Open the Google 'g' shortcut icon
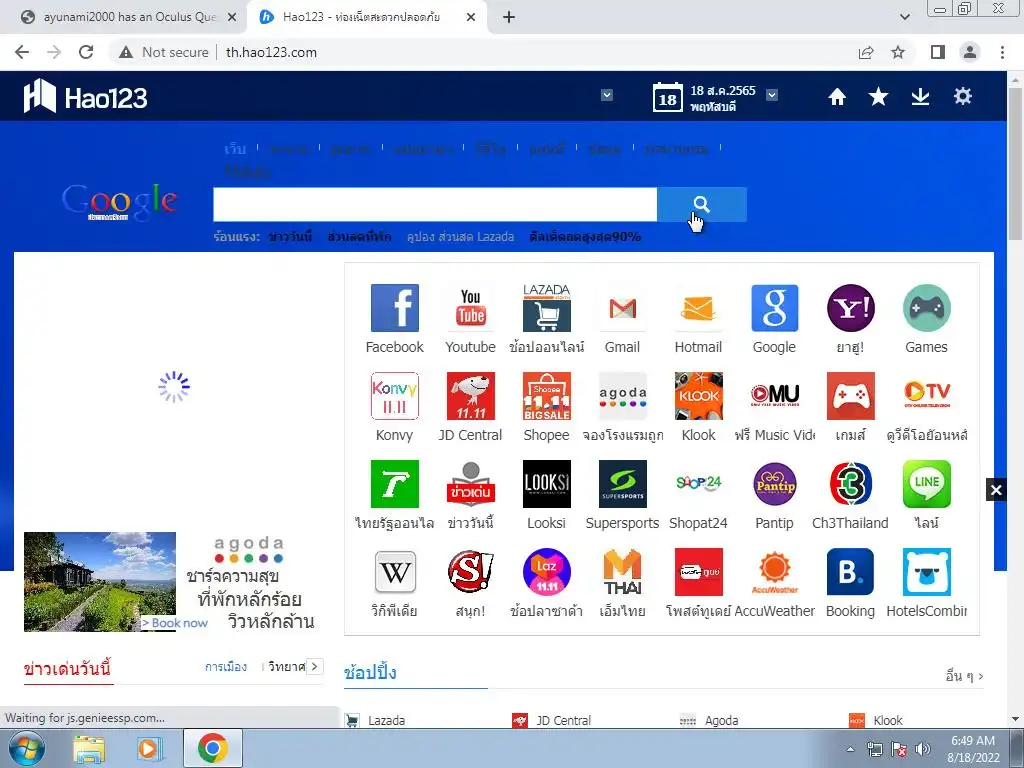The height and width of the screenshot is (768, 1024). 775,308
